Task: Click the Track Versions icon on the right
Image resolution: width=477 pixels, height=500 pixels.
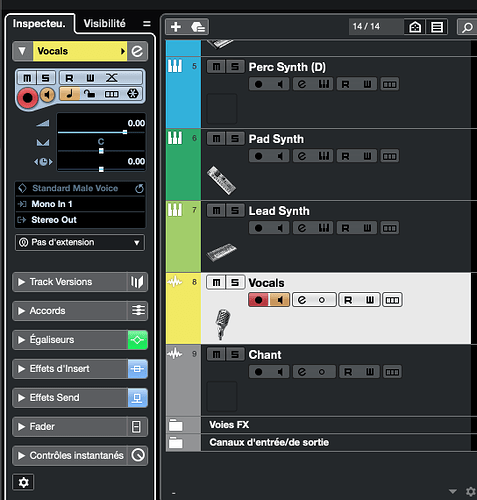Action: 137,282
